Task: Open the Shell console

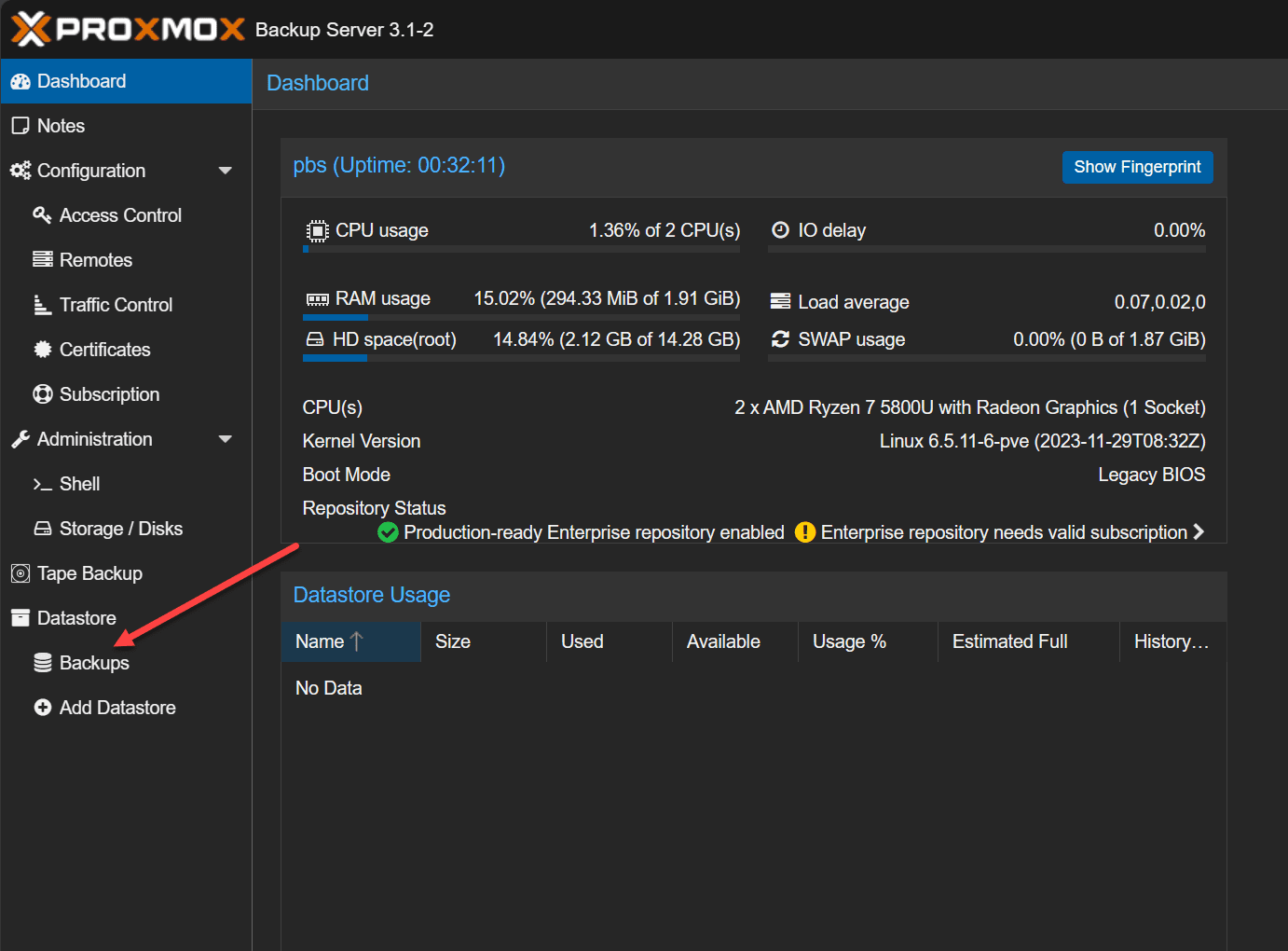Action: 126,484
